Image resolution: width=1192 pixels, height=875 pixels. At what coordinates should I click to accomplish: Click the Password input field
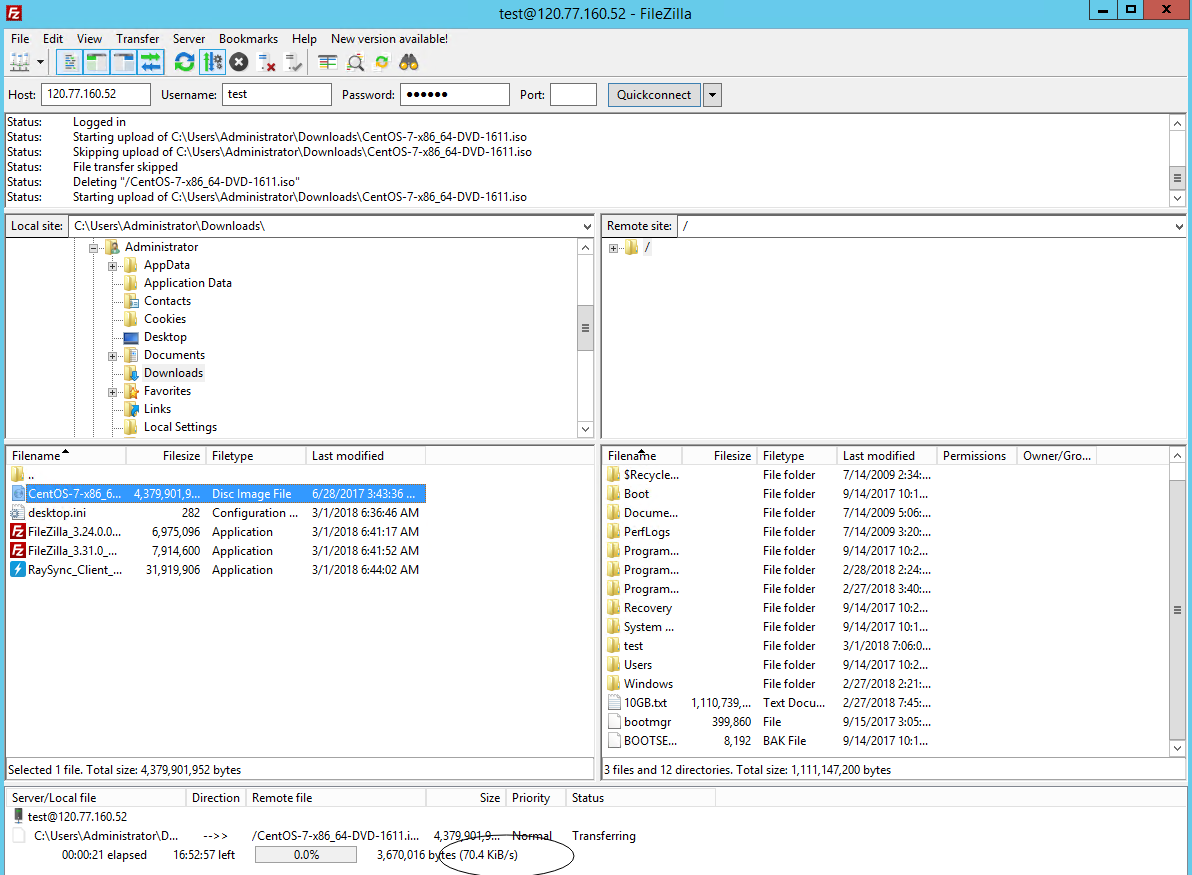coord(455,94)
